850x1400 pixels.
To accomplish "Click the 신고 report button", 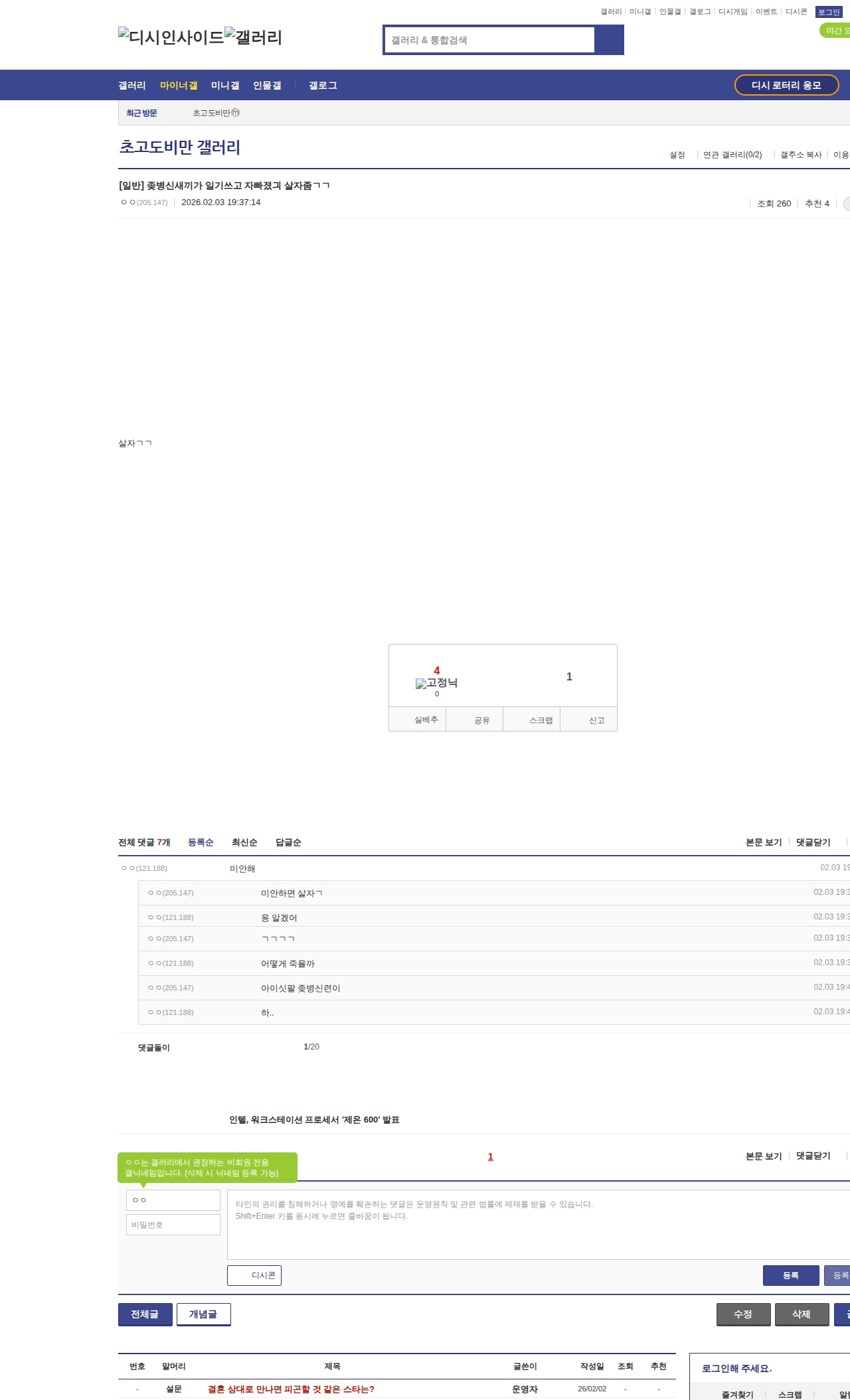I will click(x=589, y=720).
